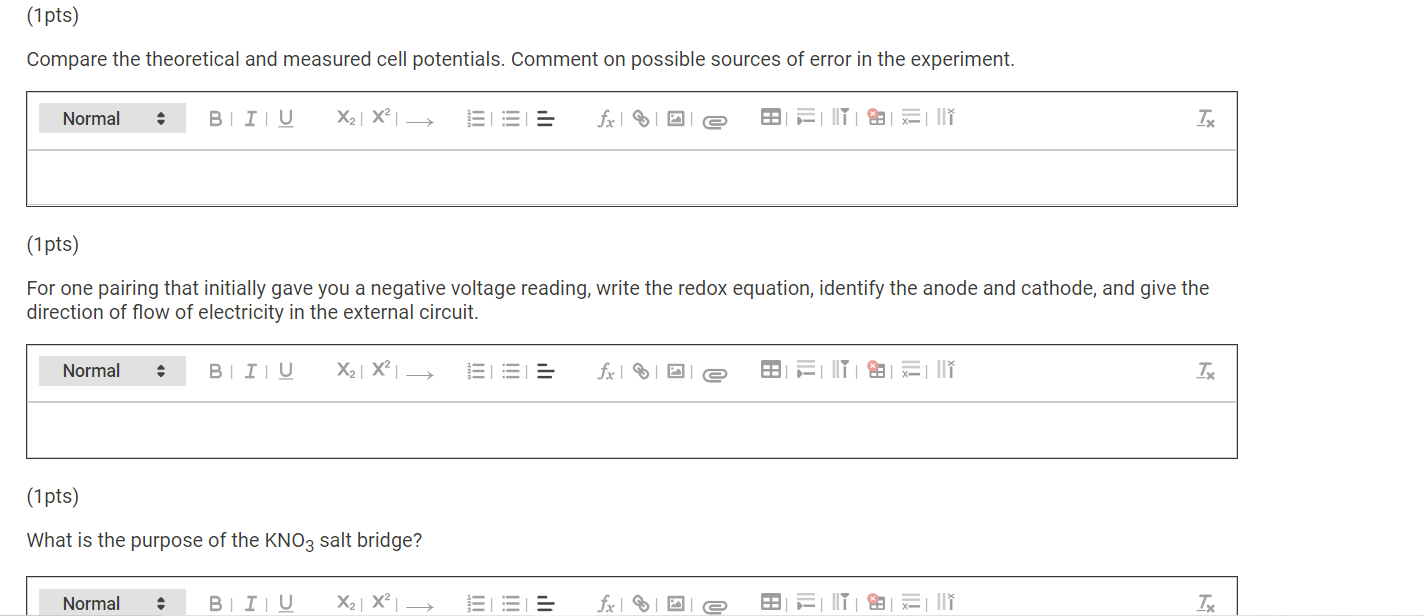Create a numbered list in the first editor

point(477,117)
